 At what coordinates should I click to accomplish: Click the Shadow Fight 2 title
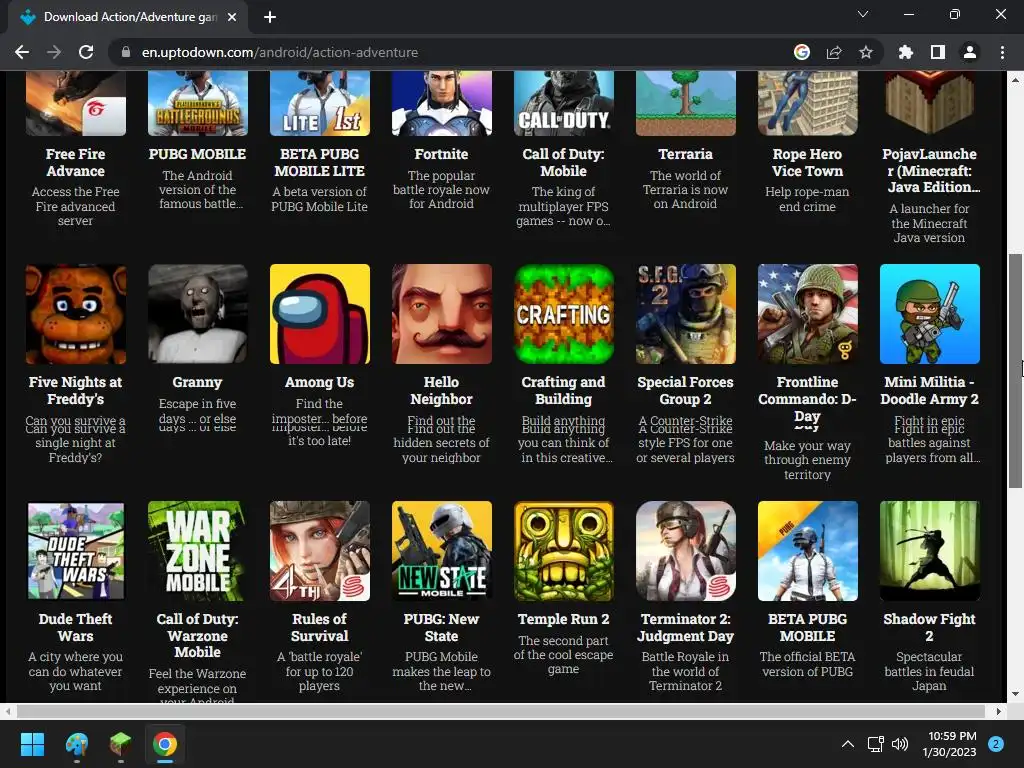pyautogui.click(x=929, y=627)
